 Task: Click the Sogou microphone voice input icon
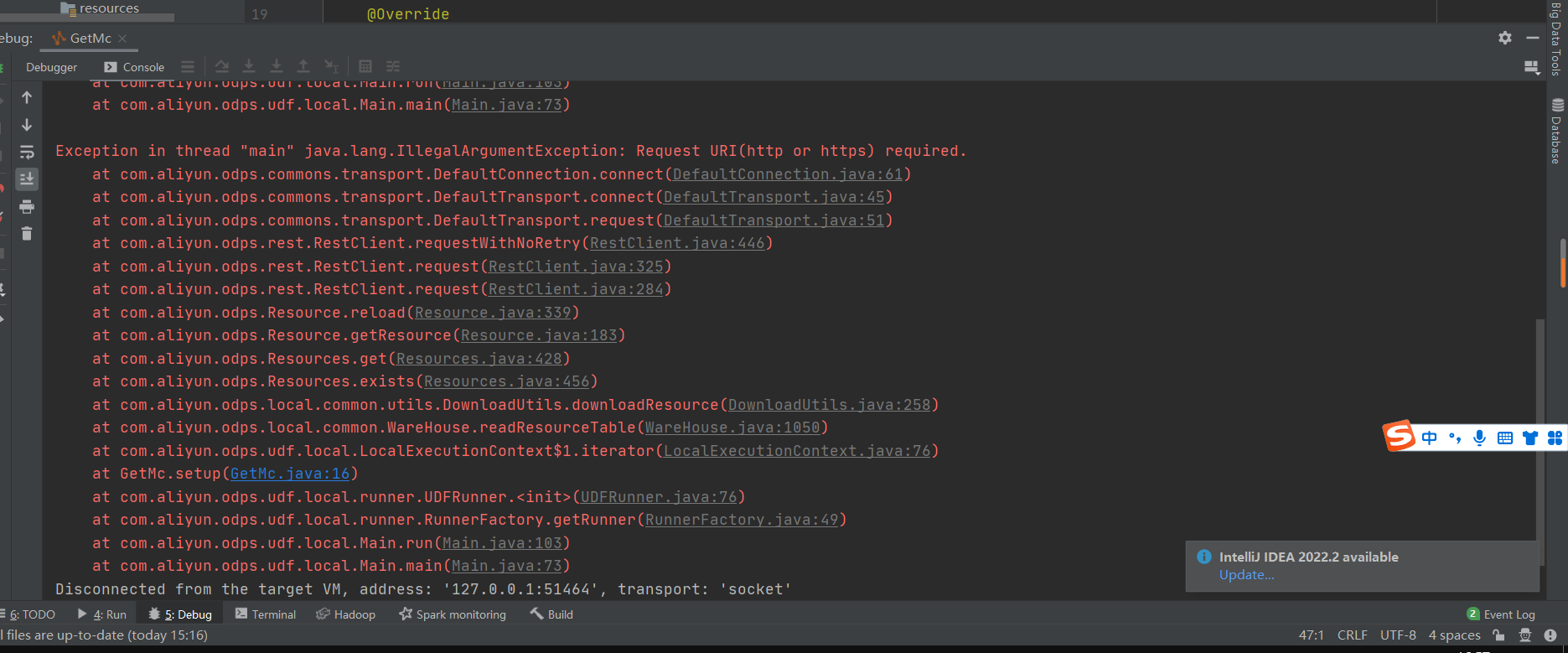1480,438
